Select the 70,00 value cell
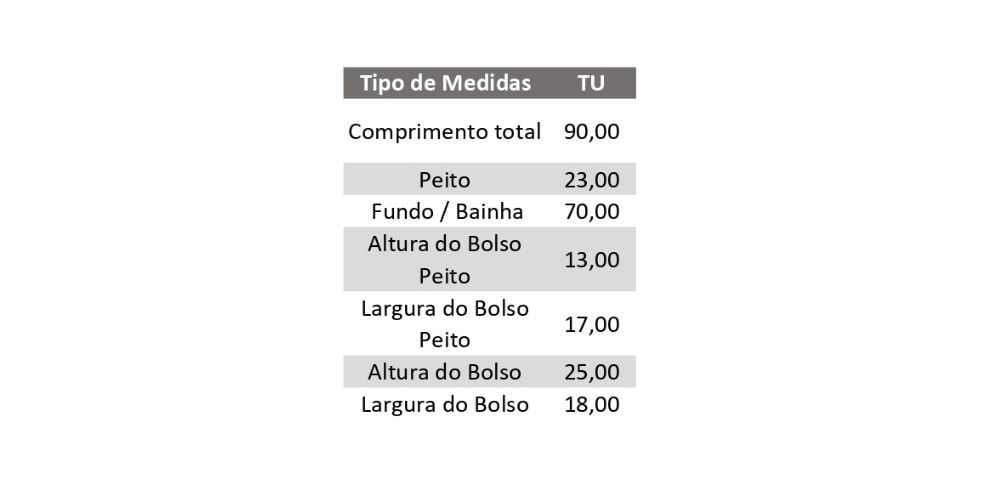This screenshot has height=500, width=1000. pos(592,212)
